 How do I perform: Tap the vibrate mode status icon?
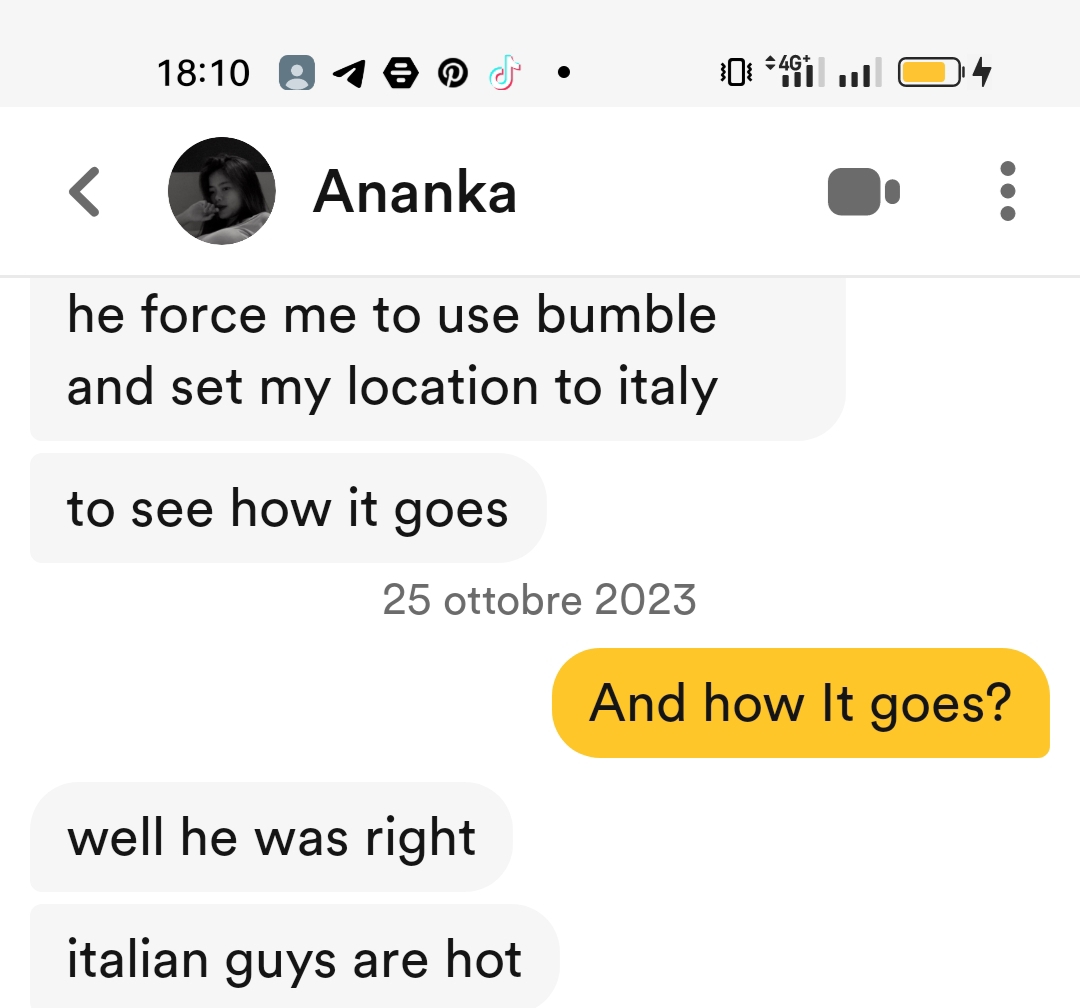(x=736, y=72)
